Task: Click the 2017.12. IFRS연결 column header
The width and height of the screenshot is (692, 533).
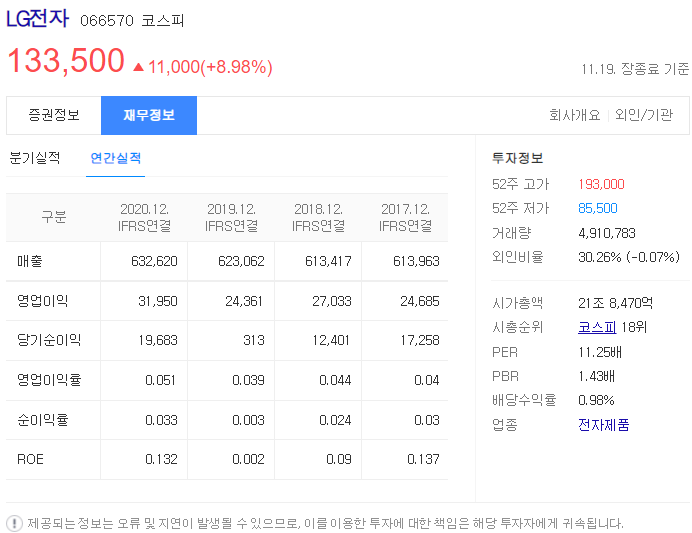Action: click(405, 217)
